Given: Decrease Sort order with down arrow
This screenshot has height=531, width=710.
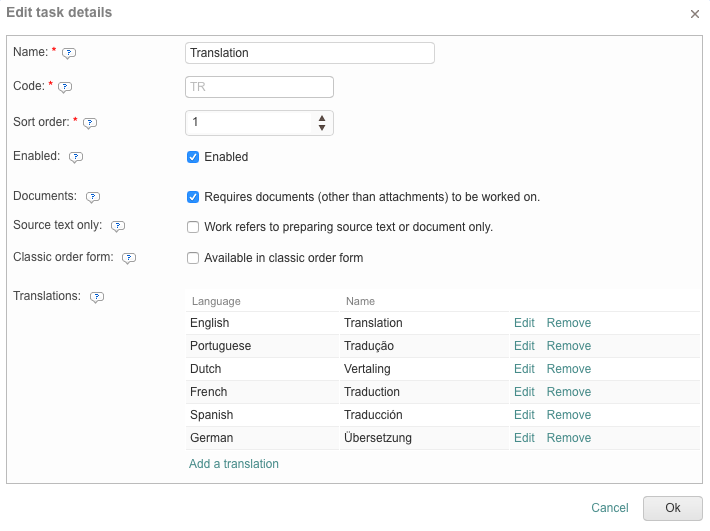Looking at the screenshot, I should 322,128.
